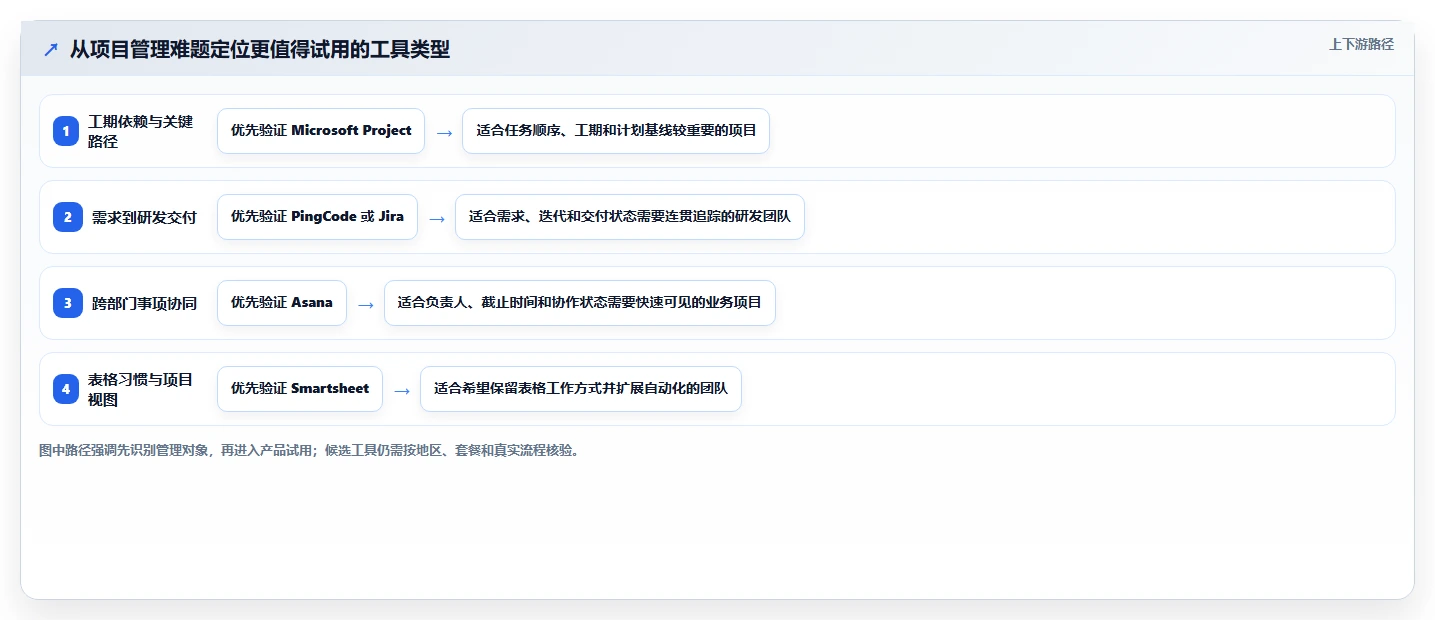Viewport: 1435px width, 620px height.
Task: Click 工期依赖与关键路径 label
Action: click(140, 131)
